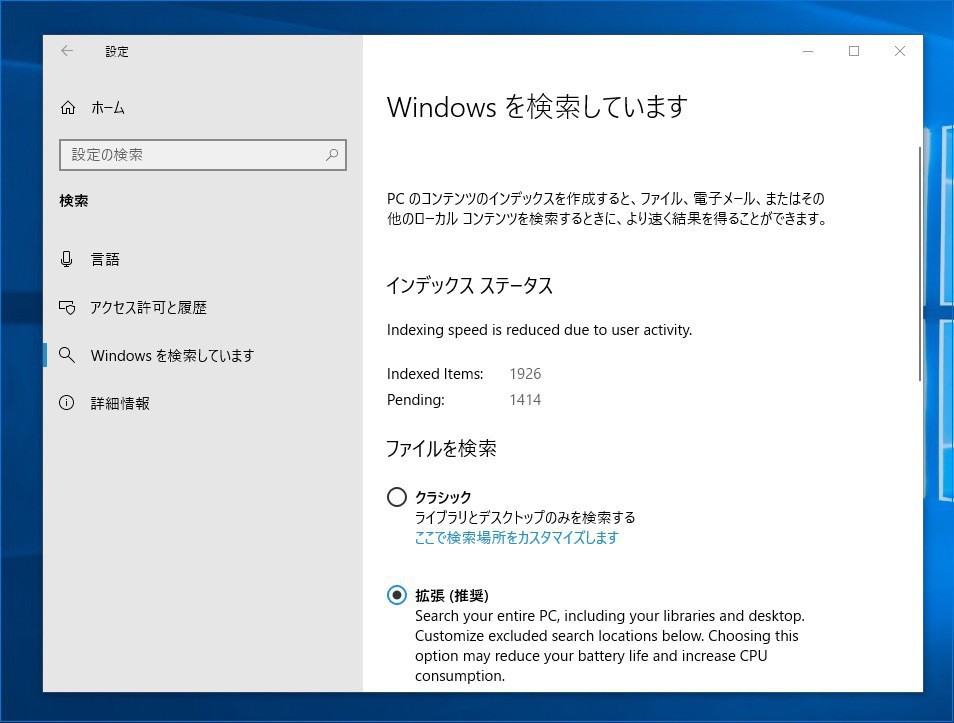Click the info icon beside 詳細情報

(x=66, y=403)
